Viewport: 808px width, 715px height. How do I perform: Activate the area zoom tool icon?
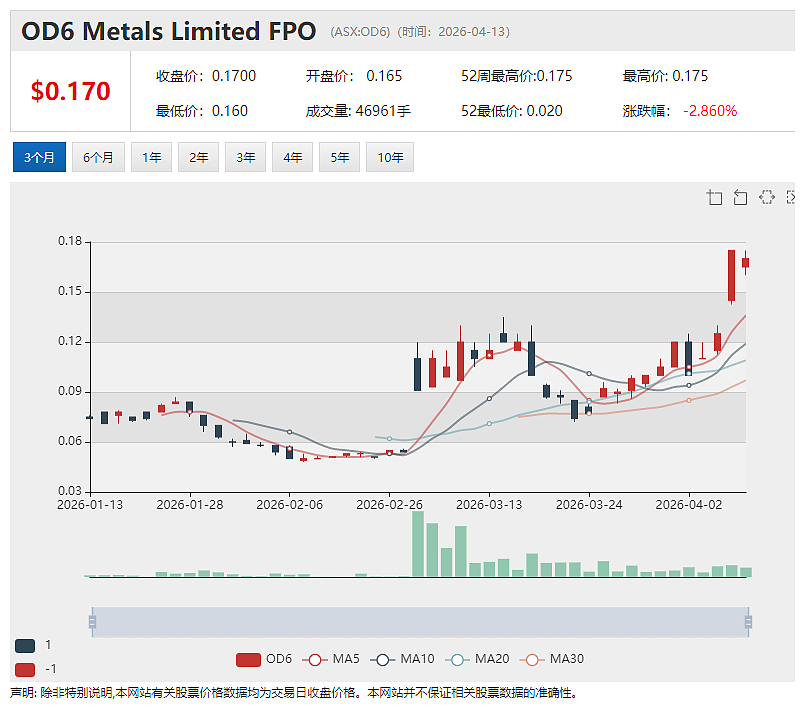pyautogui.click(x=714, y=197)
